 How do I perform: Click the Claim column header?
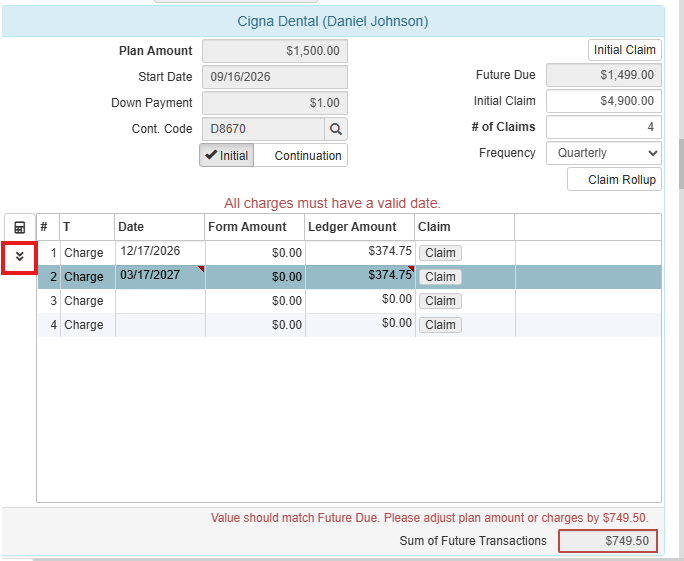(x=465, y=227)
